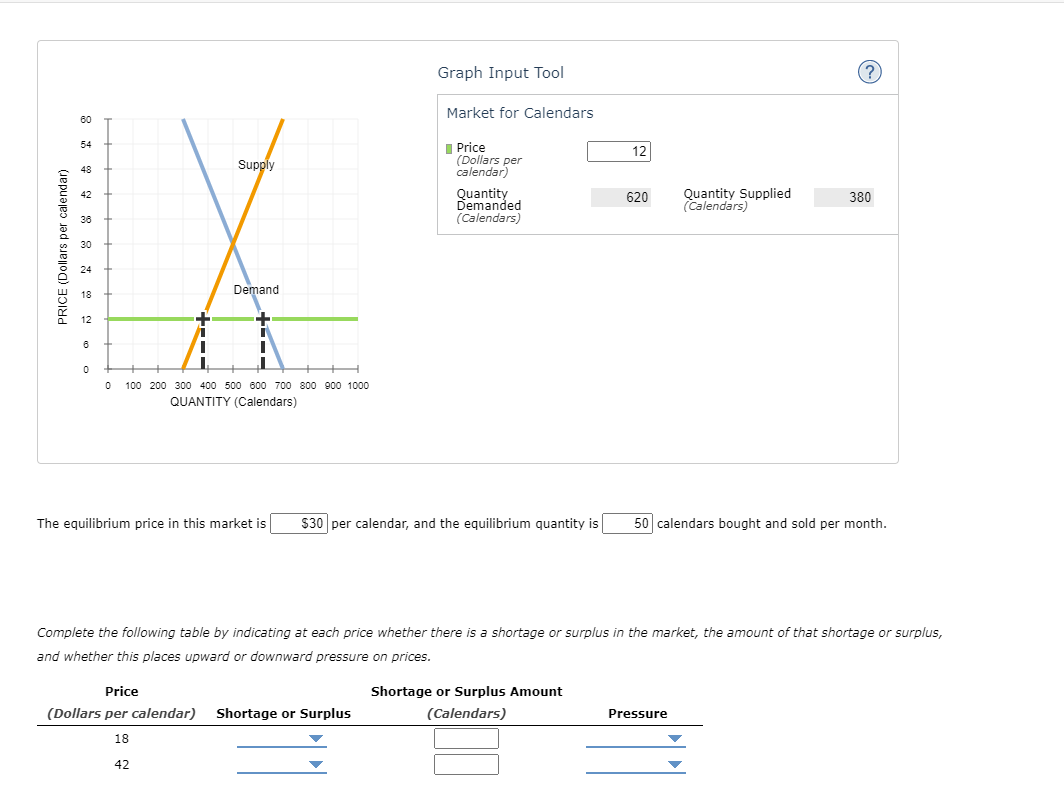Click the Quantity Demanded value of 620

click(621, 197)
